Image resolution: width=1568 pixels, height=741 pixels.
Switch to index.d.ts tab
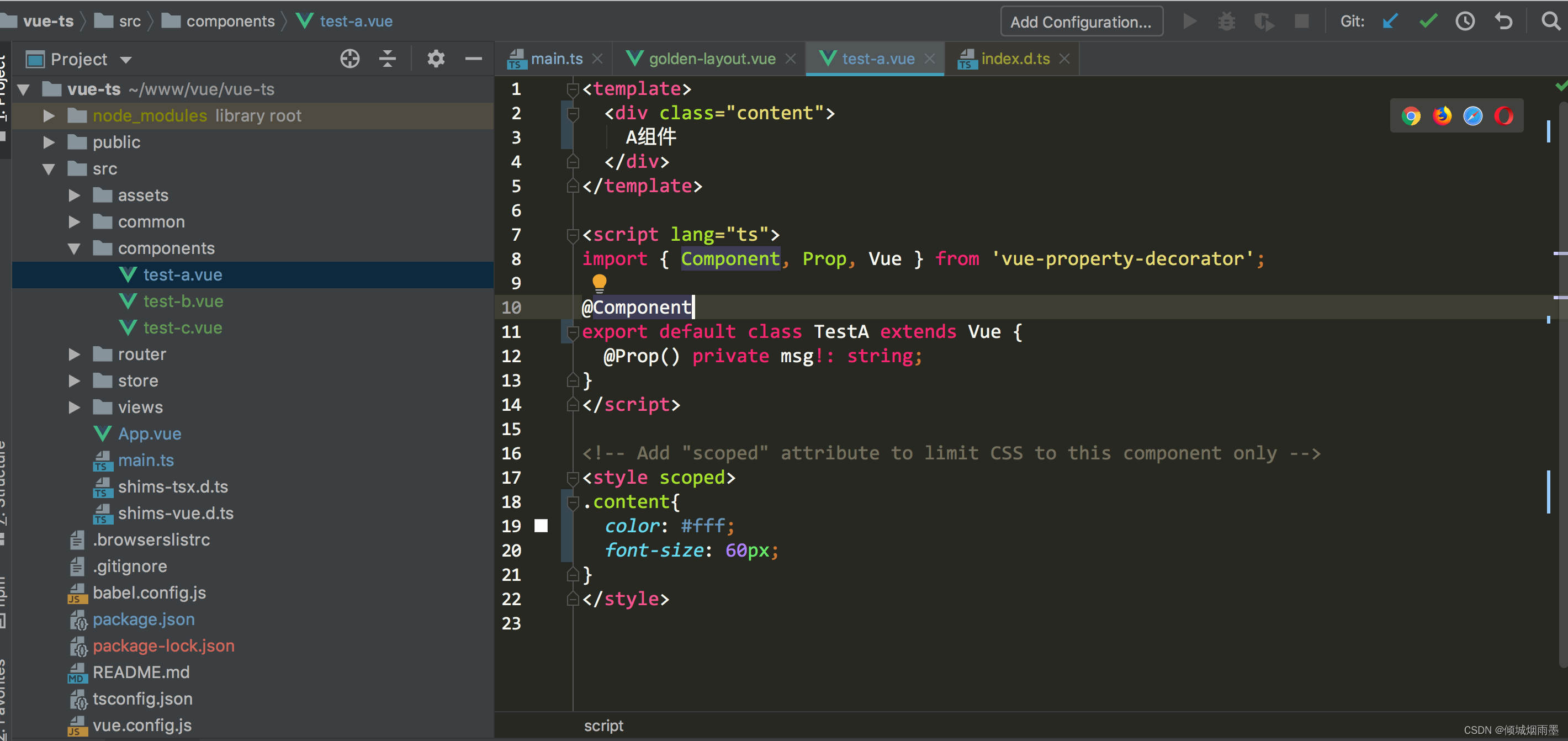coord(1015,59)
